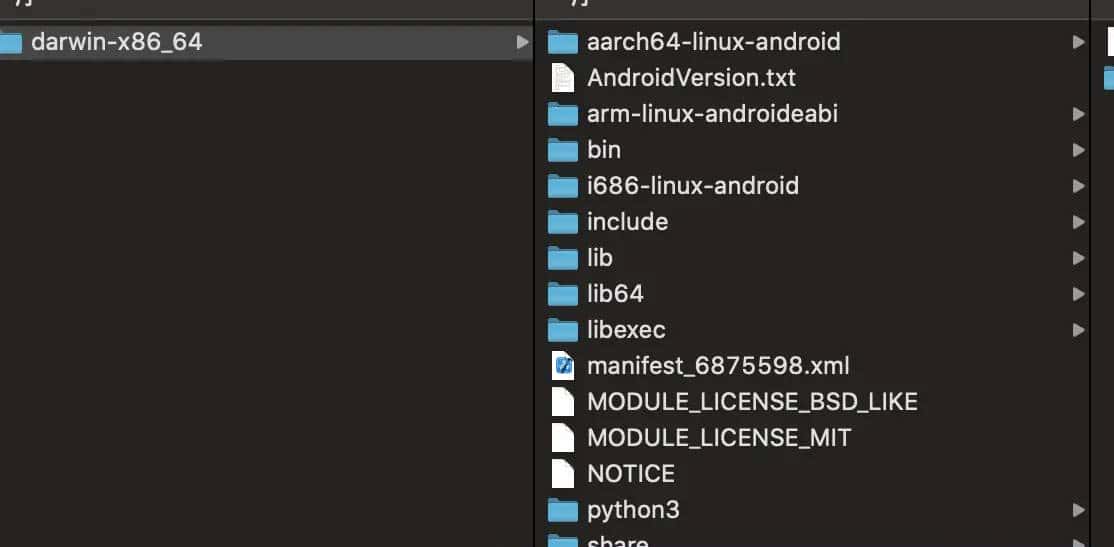
Task: Expand the bin folder arrow
Action: (x=1078, y=151)
